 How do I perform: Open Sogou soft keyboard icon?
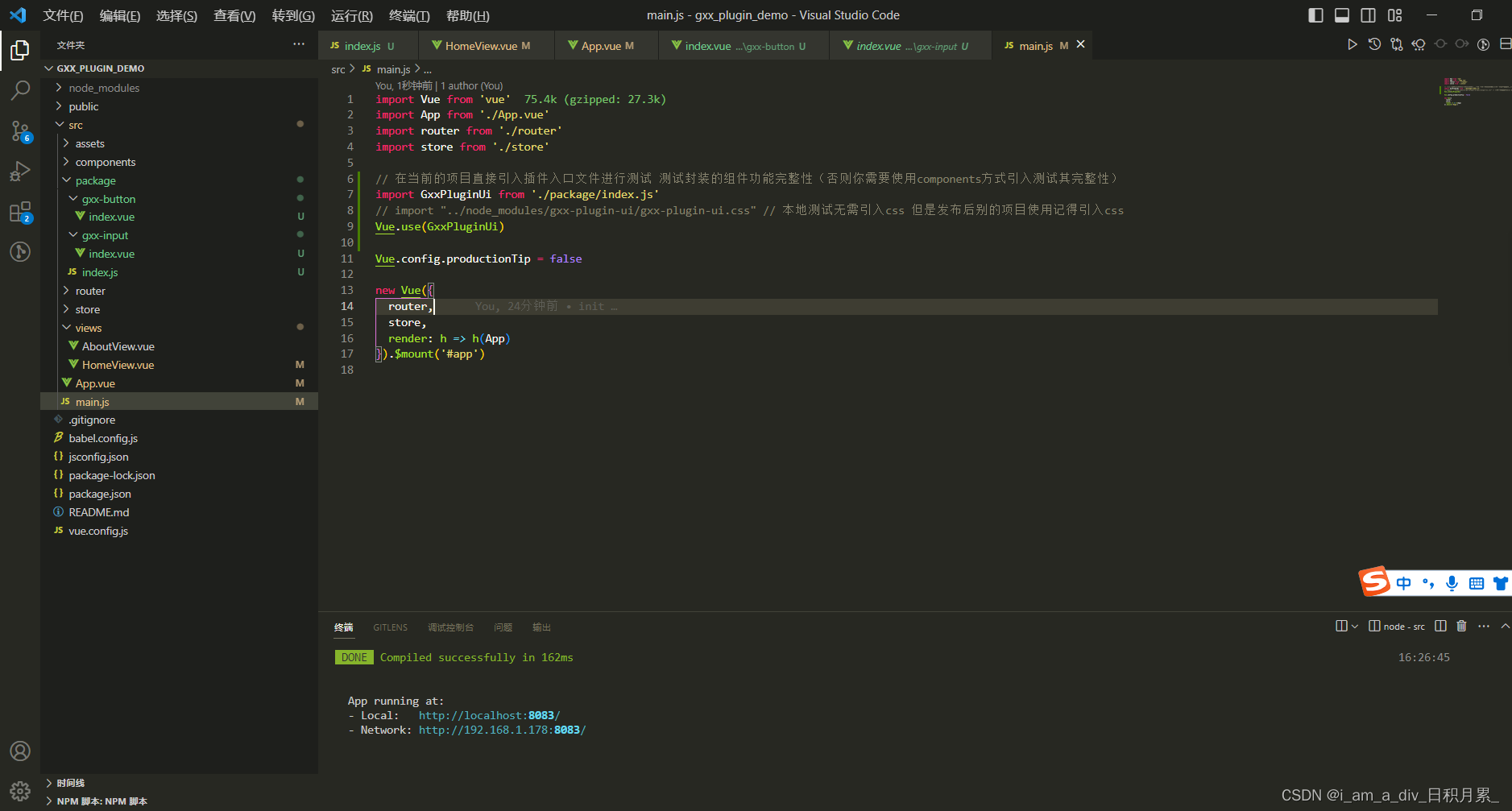click(1476, 583)
